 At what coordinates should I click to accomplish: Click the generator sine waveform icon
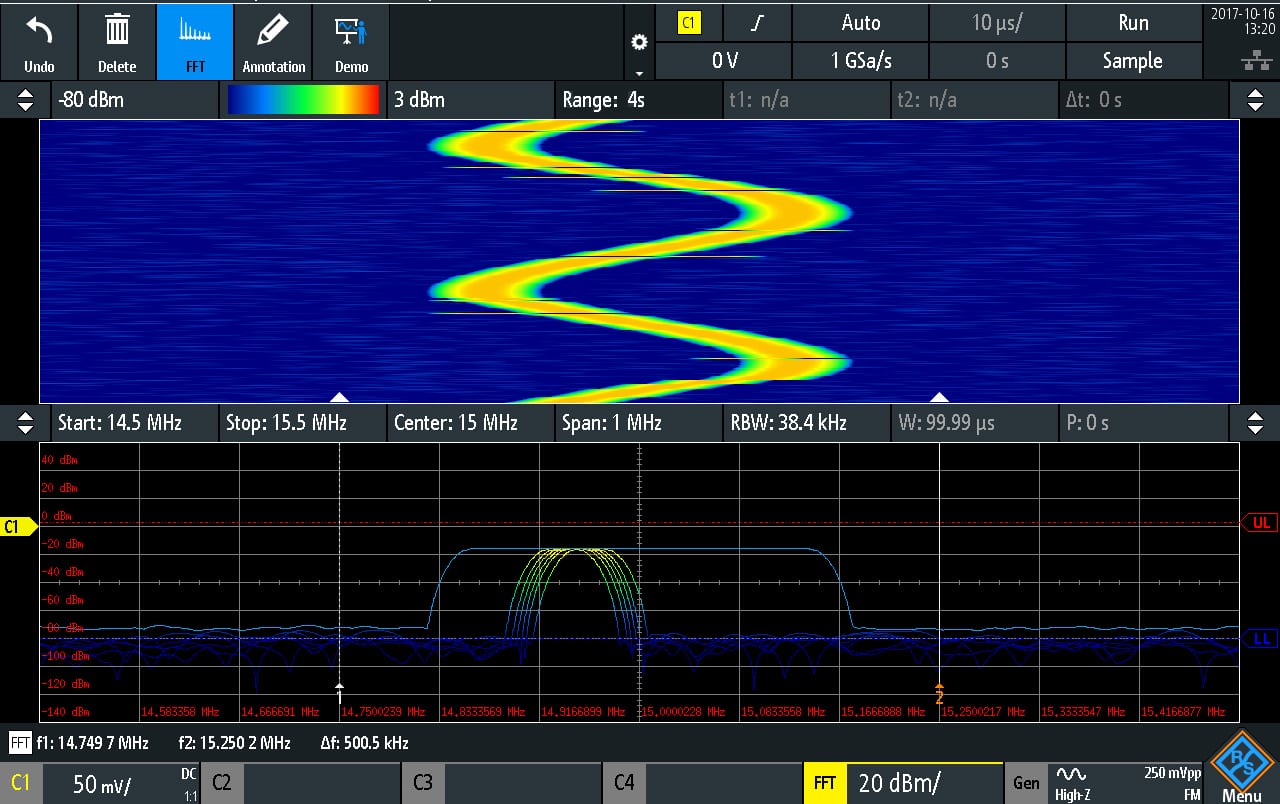point(1071,774)
